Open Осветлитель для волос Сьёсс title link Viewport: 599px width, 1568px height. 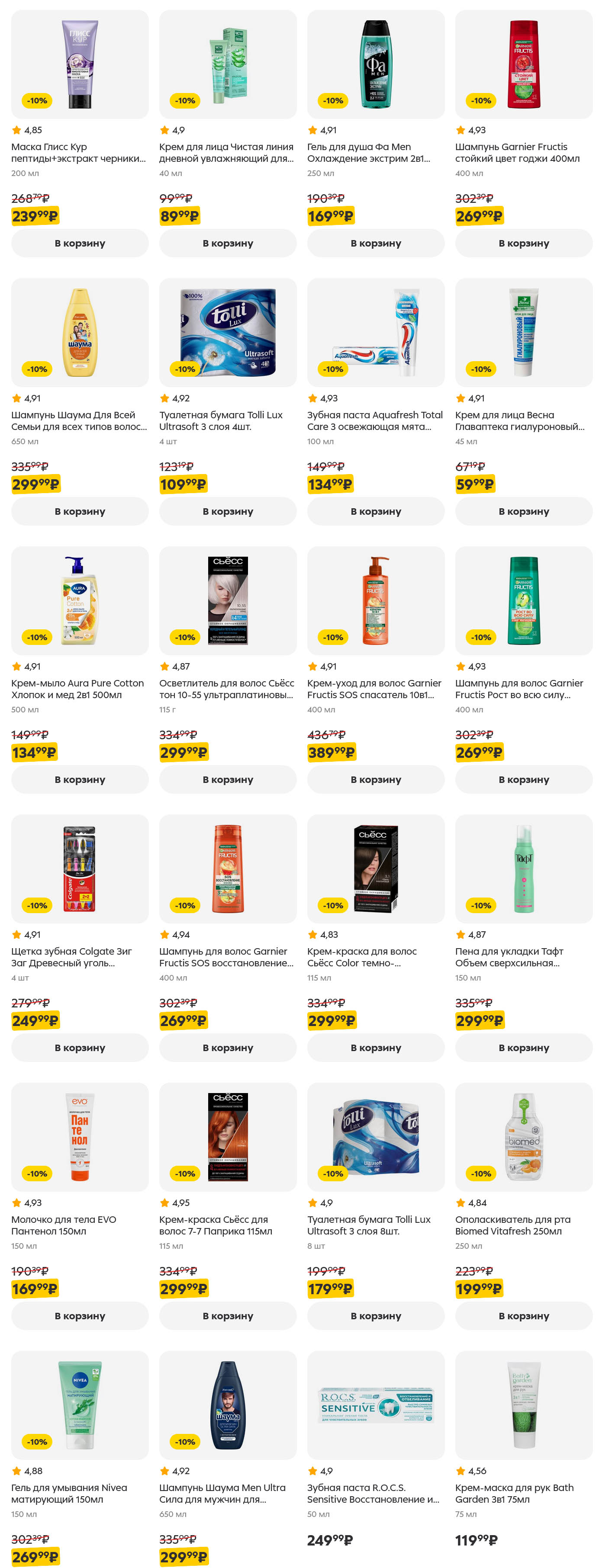227,689
